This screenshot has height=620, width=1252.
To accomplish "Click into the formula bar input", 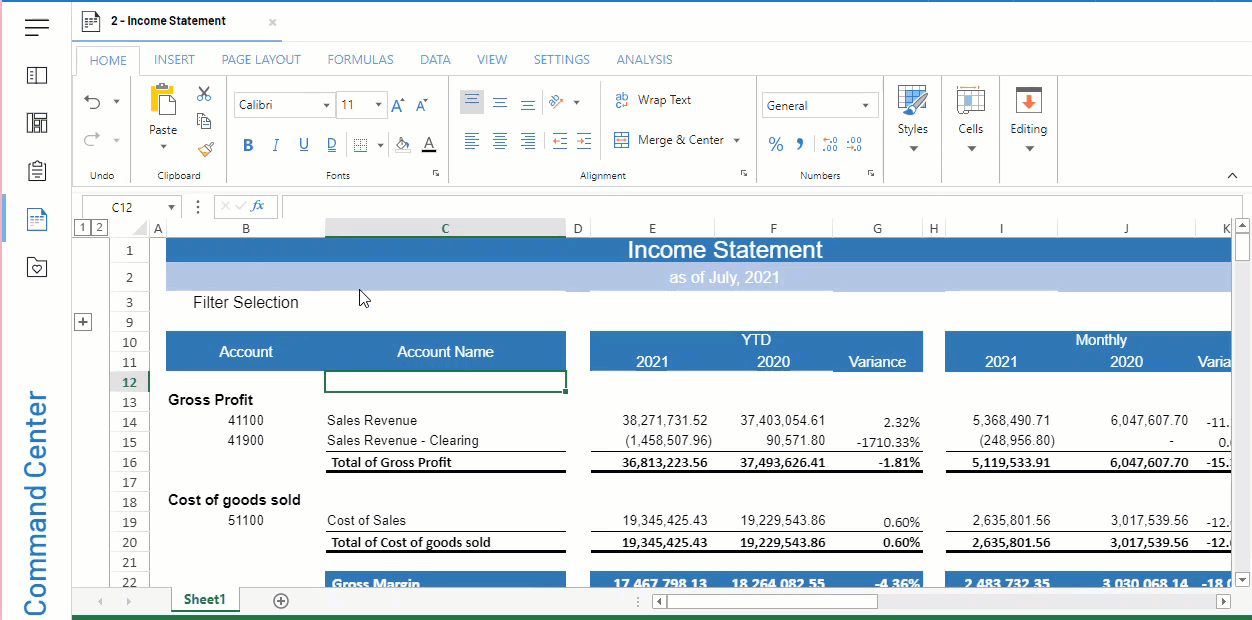I will tap(750, 206).
